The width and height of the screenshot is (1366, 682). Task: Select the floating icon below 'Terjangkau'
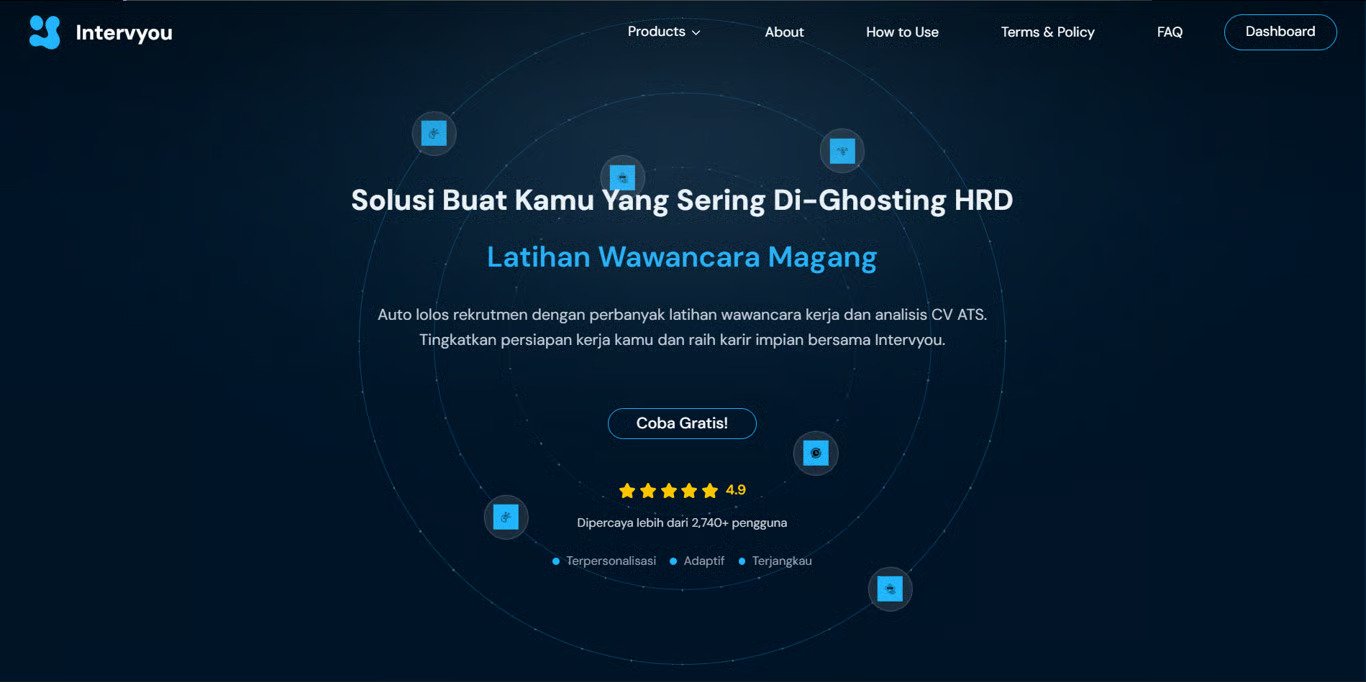[890, 589]
